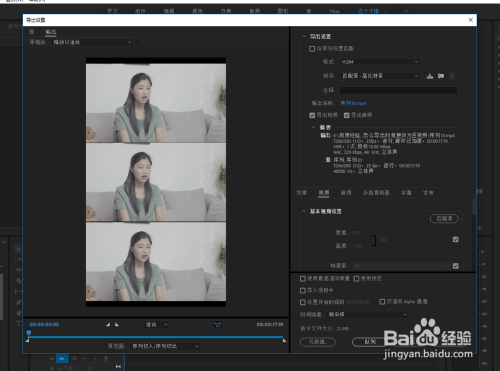Toggle the width-height link chain icon

click(384, 239)
